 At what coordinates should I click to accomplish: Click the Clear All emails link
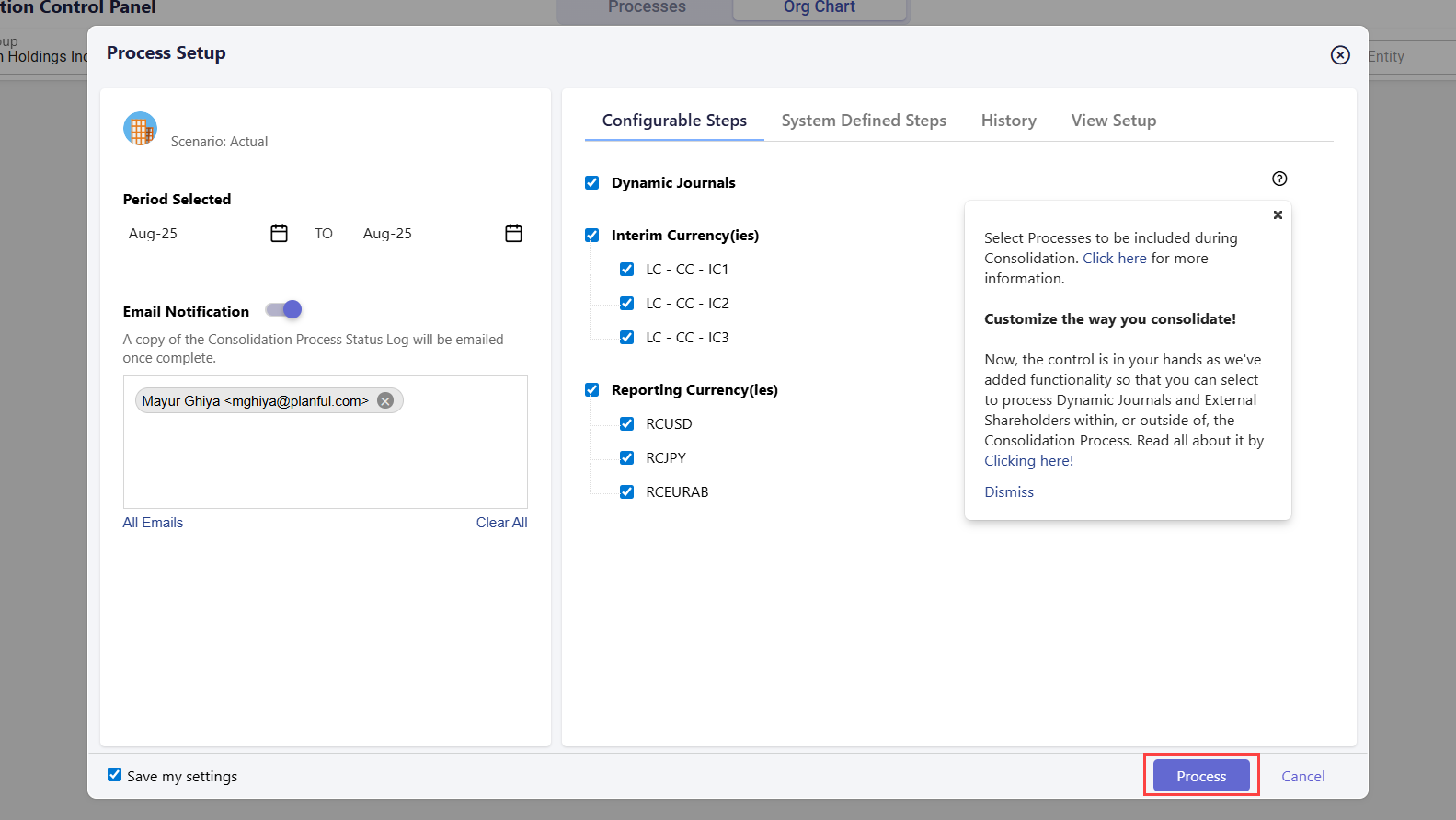pos(501,523)
